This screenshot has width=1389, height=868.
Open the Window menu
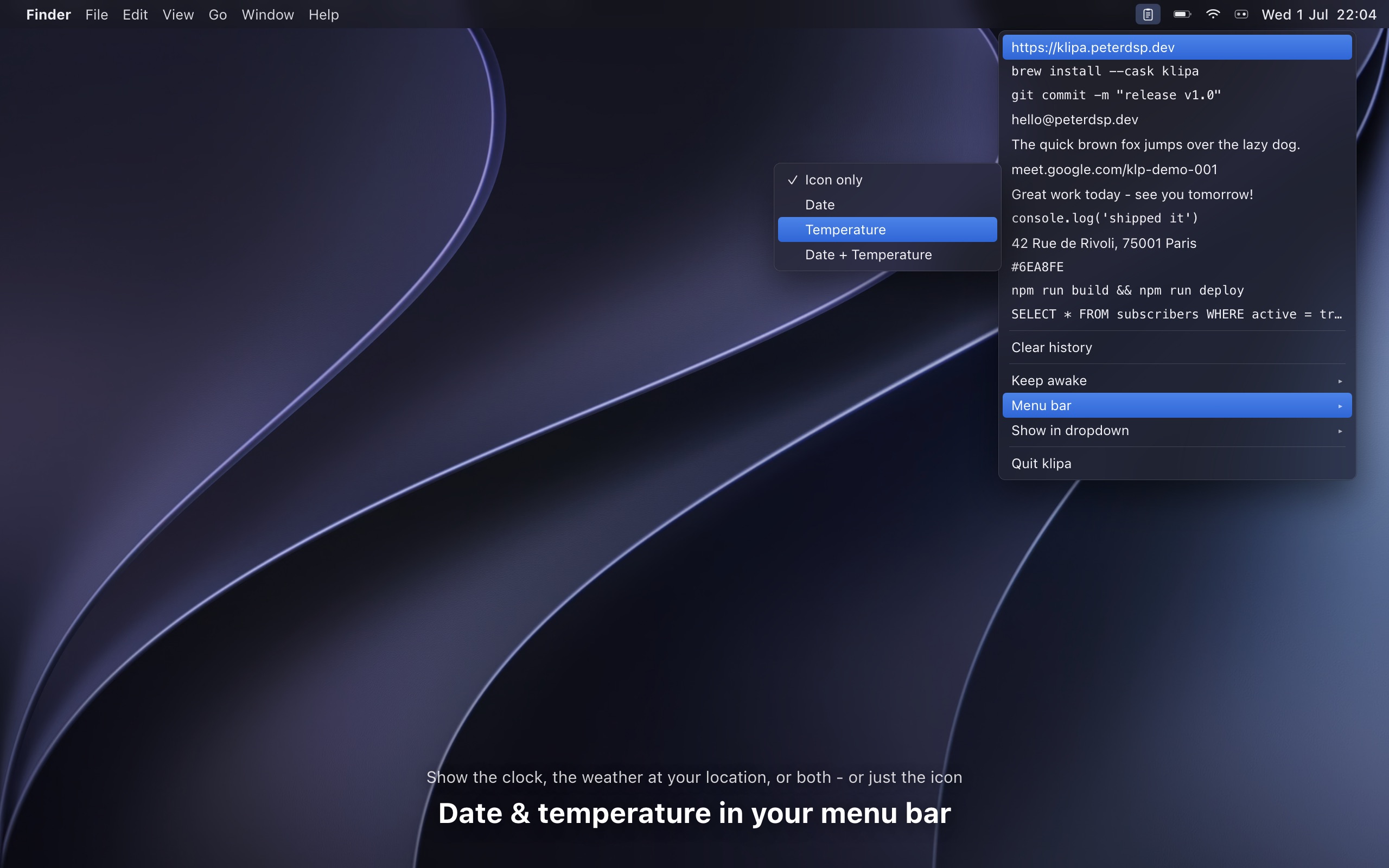pos(267,14)
